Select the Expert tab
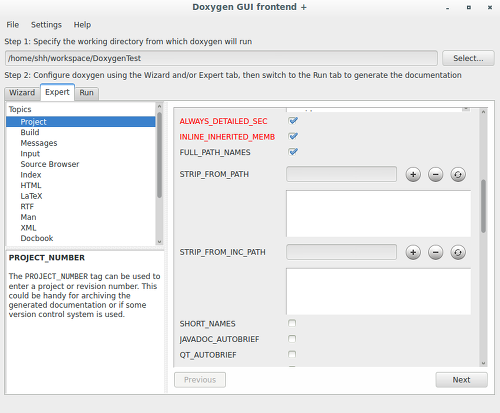This screenshot has width=500, height=413. point(57,92)
